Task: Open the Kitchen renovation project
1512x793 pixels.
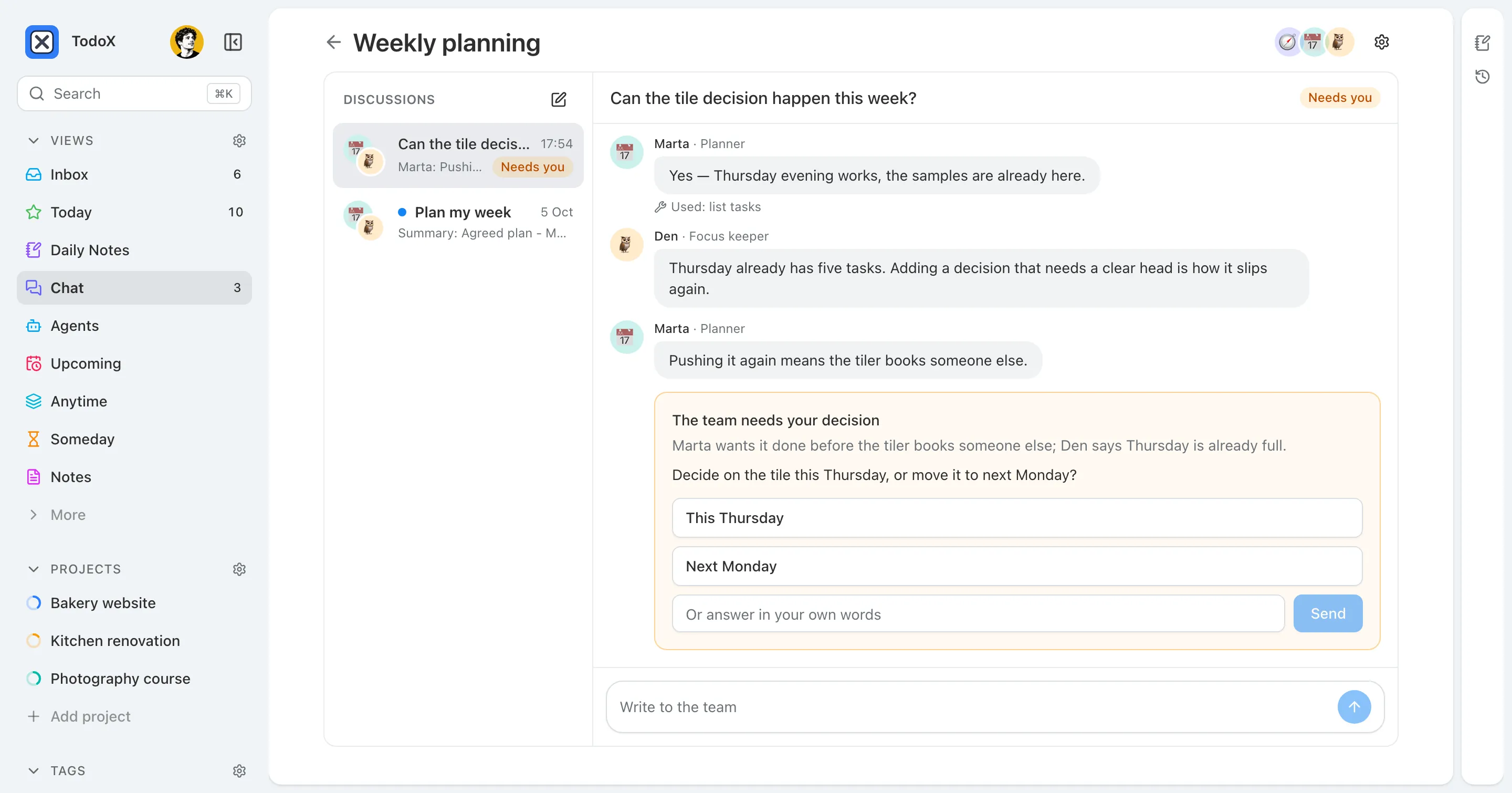Action: click(134, 641)
